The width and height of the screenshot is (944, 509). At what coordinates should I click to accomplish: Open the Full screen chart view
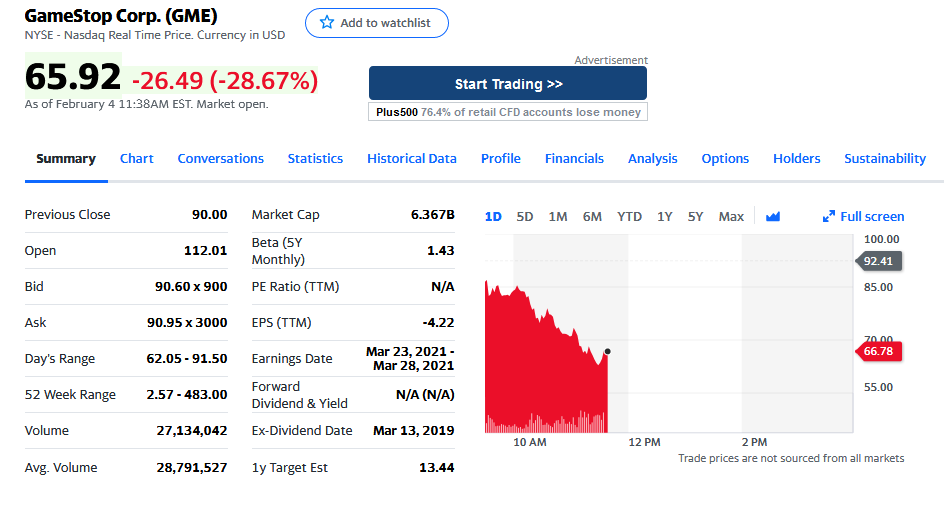[863, 217]
